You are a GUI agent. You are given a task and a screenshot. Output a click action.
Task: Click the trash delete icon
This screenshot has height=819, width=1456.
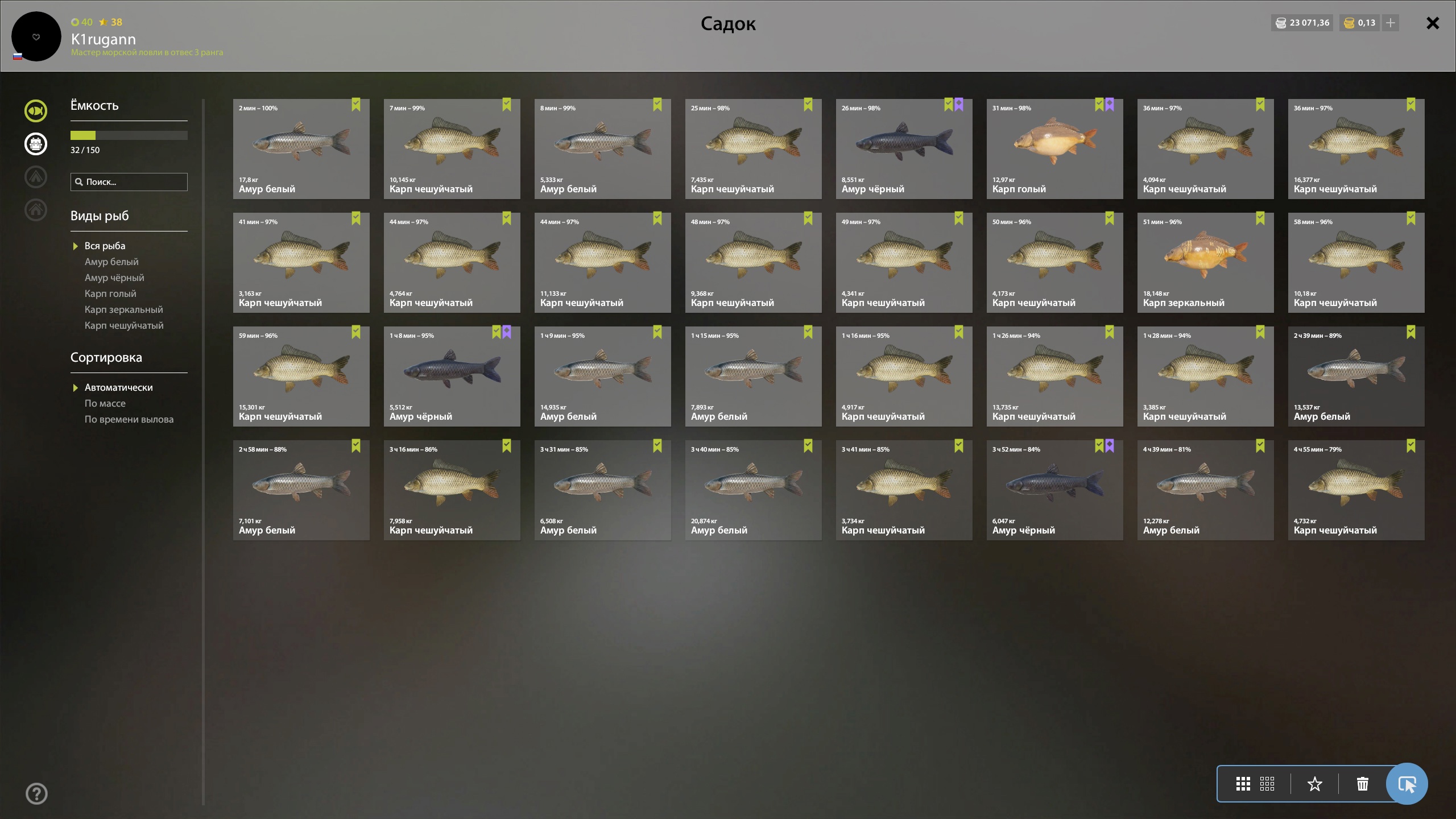click(1363, 784)
